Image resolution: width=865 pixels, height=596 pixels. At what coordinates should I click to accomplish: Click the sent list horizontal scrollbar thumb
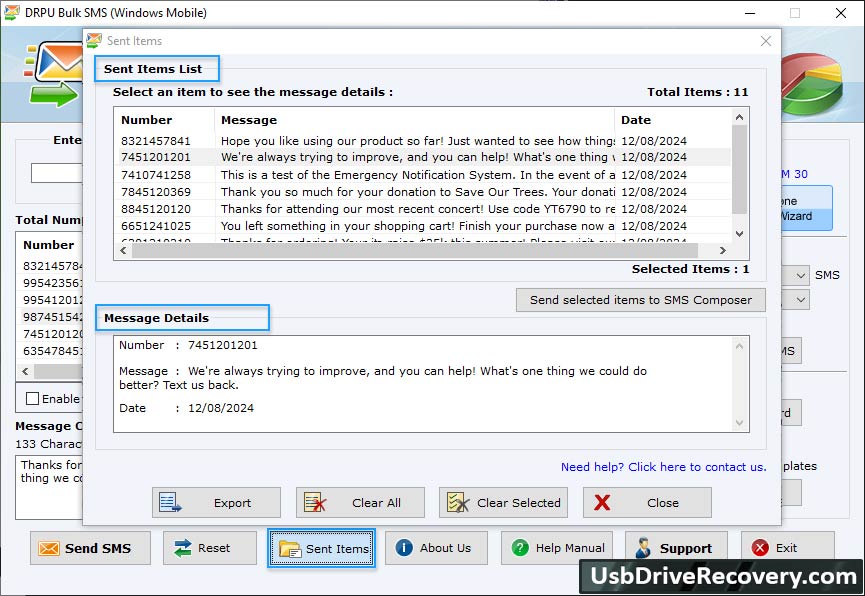coord(415,251)
